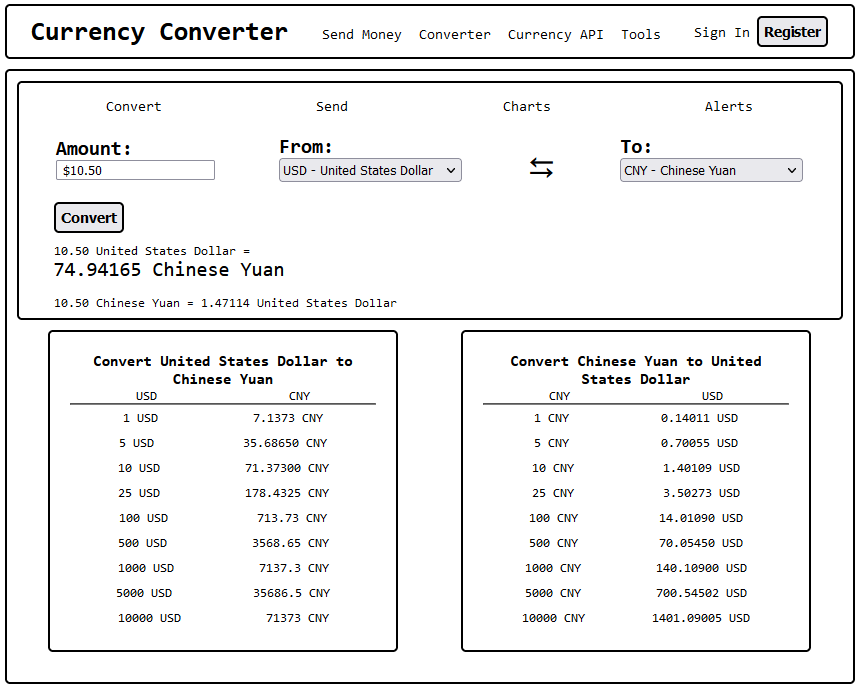Open the Sign In link
This screenshot has width=862, height=692.
[721, 33]
